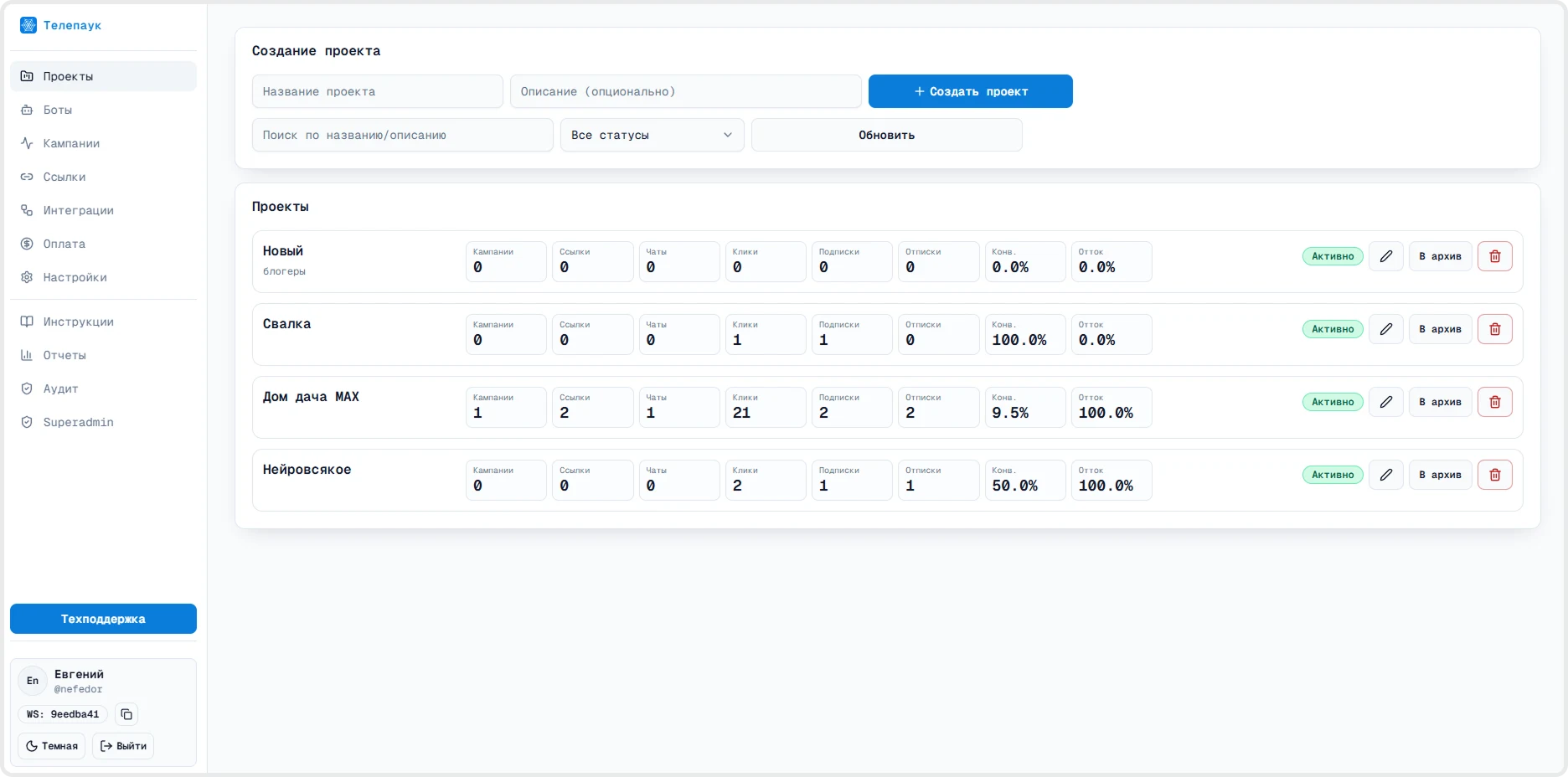Select the Нейровсякое project name
Screen dimensions: 1568x777
tap(307, 470)
